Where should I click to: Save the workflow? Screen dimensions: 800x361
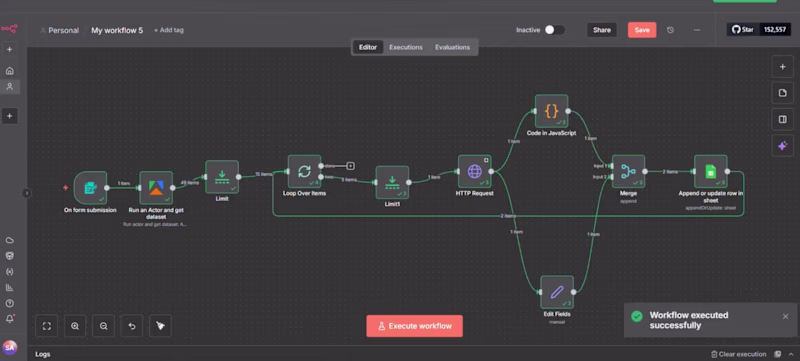642,30
